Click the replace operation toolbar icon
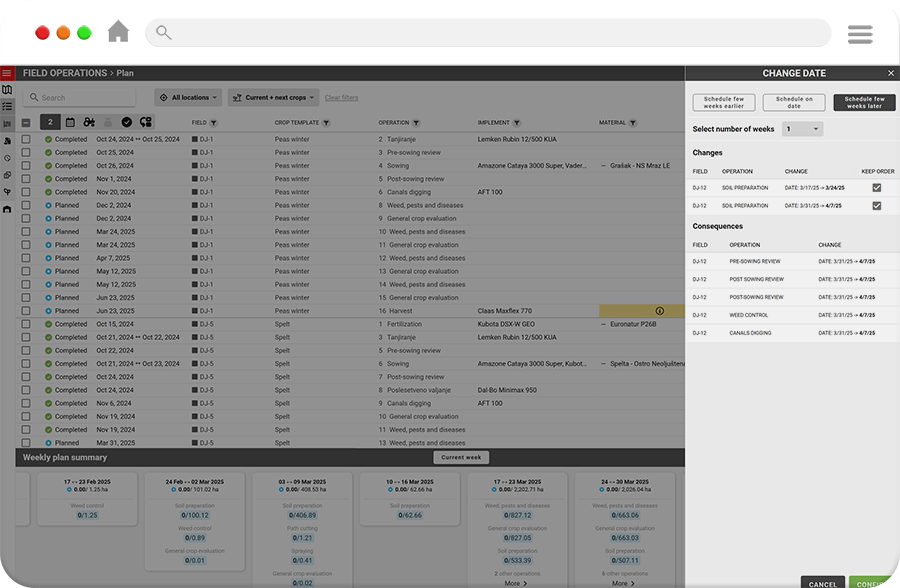The height and width of the screenshot is (588, 900). click(x=146, y=122)
